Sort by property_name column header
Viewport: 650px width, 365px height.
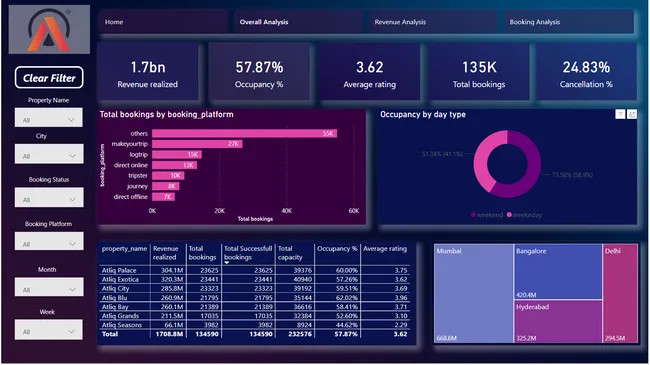pos(124,249)
